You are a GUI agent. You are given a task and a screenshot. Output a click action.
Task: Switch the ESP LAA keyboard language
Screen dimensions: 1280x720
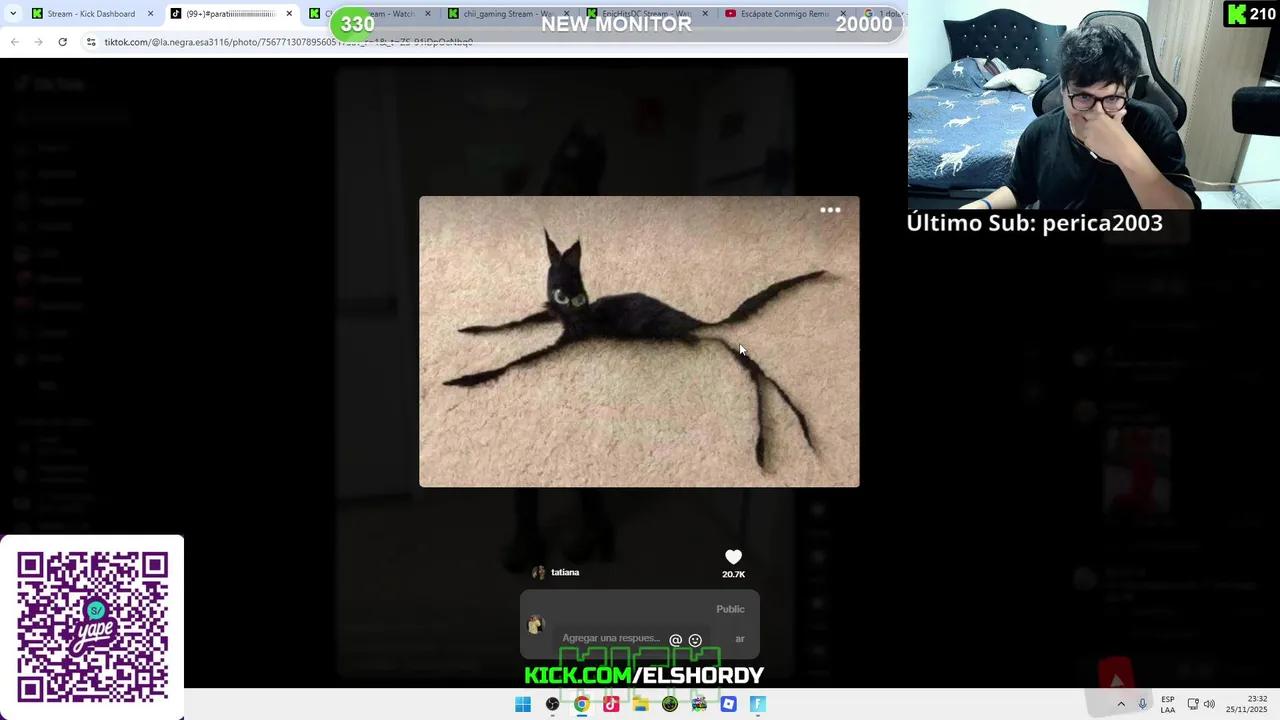point(1167,704)
